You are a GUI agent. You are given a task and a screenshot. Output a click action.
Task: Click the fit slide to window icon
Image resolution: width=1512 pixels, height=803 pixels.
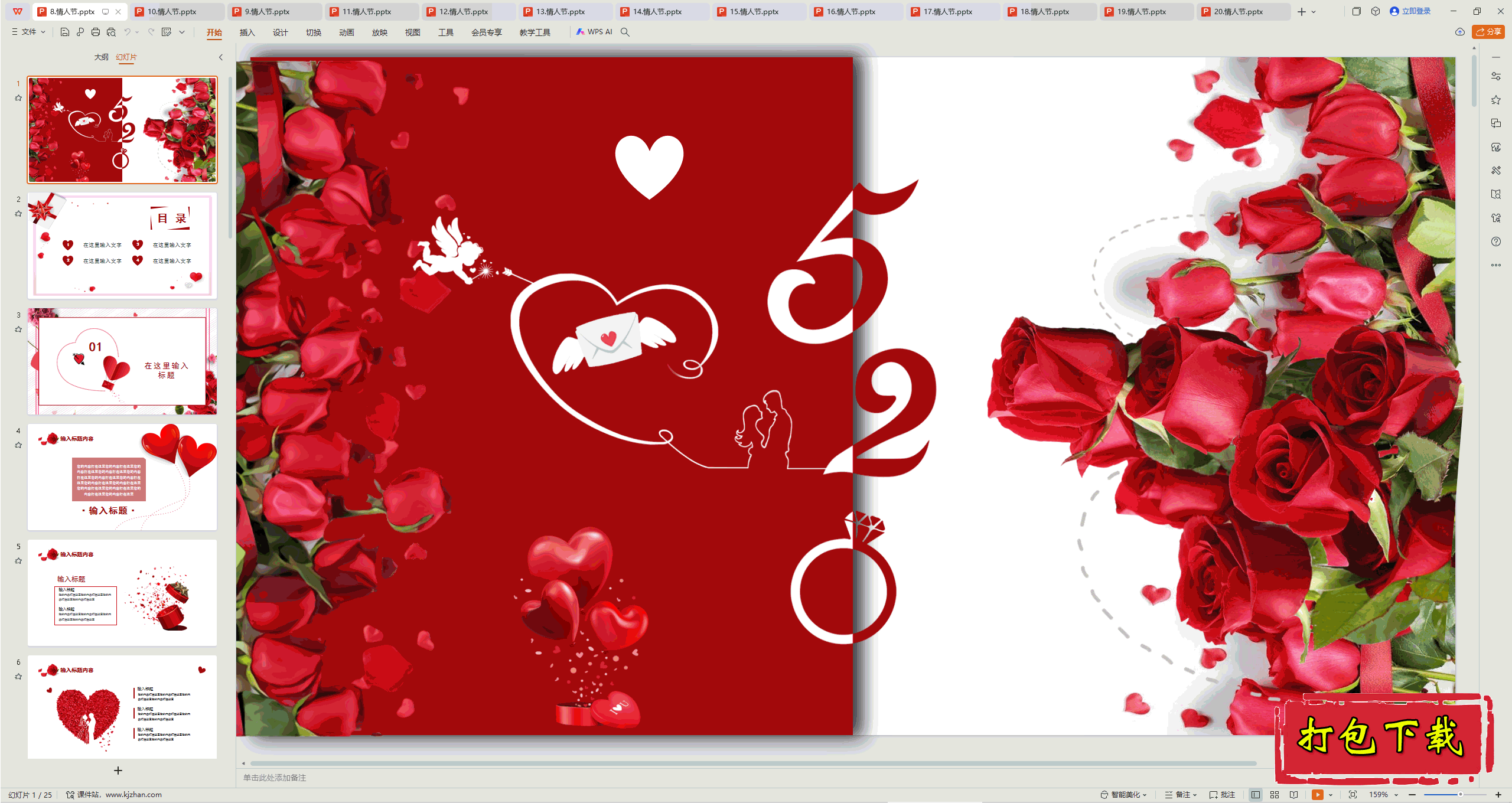[x=1353, y=795]
